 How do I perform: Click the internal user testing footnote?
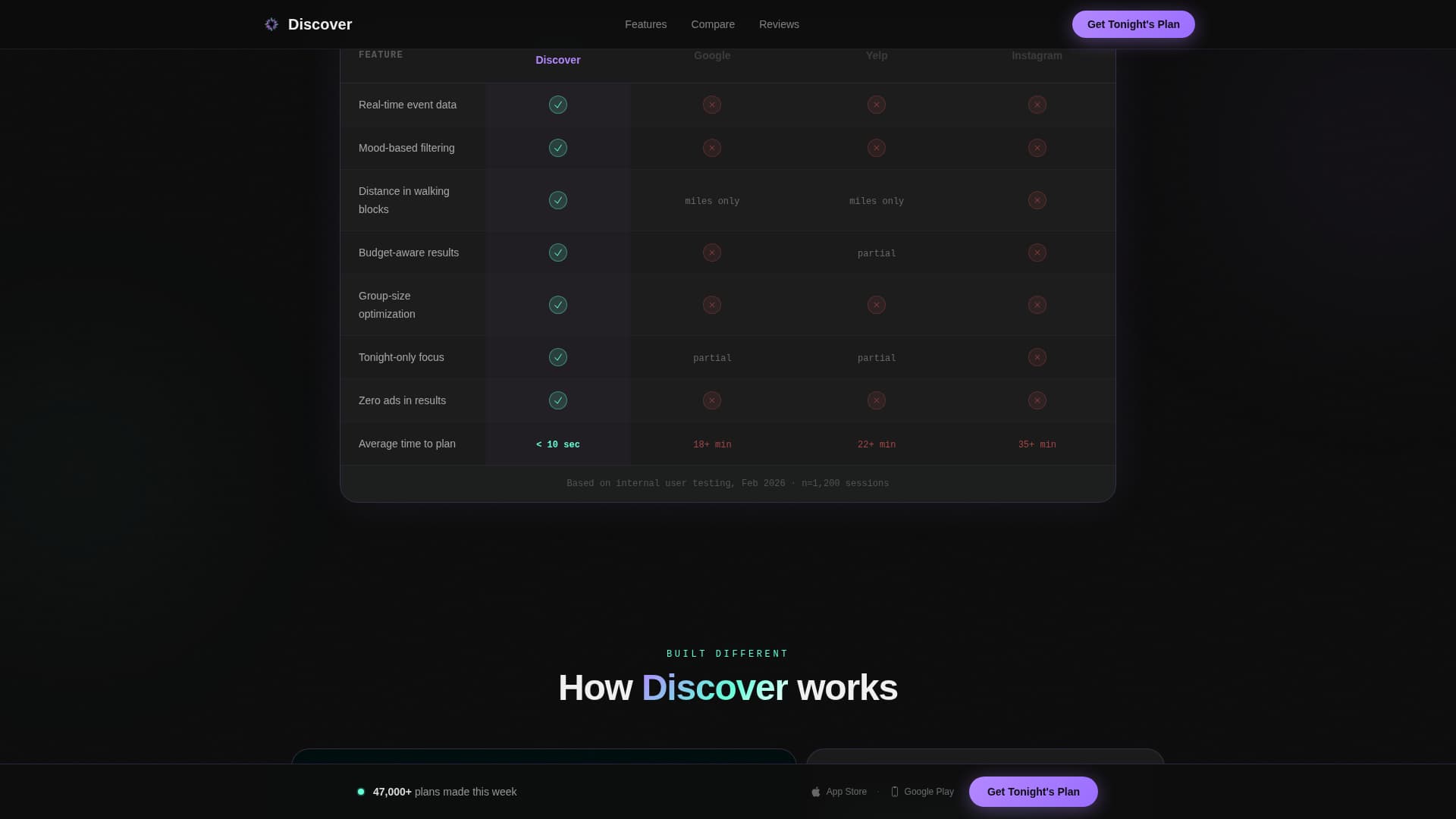[x=728, y=483]
